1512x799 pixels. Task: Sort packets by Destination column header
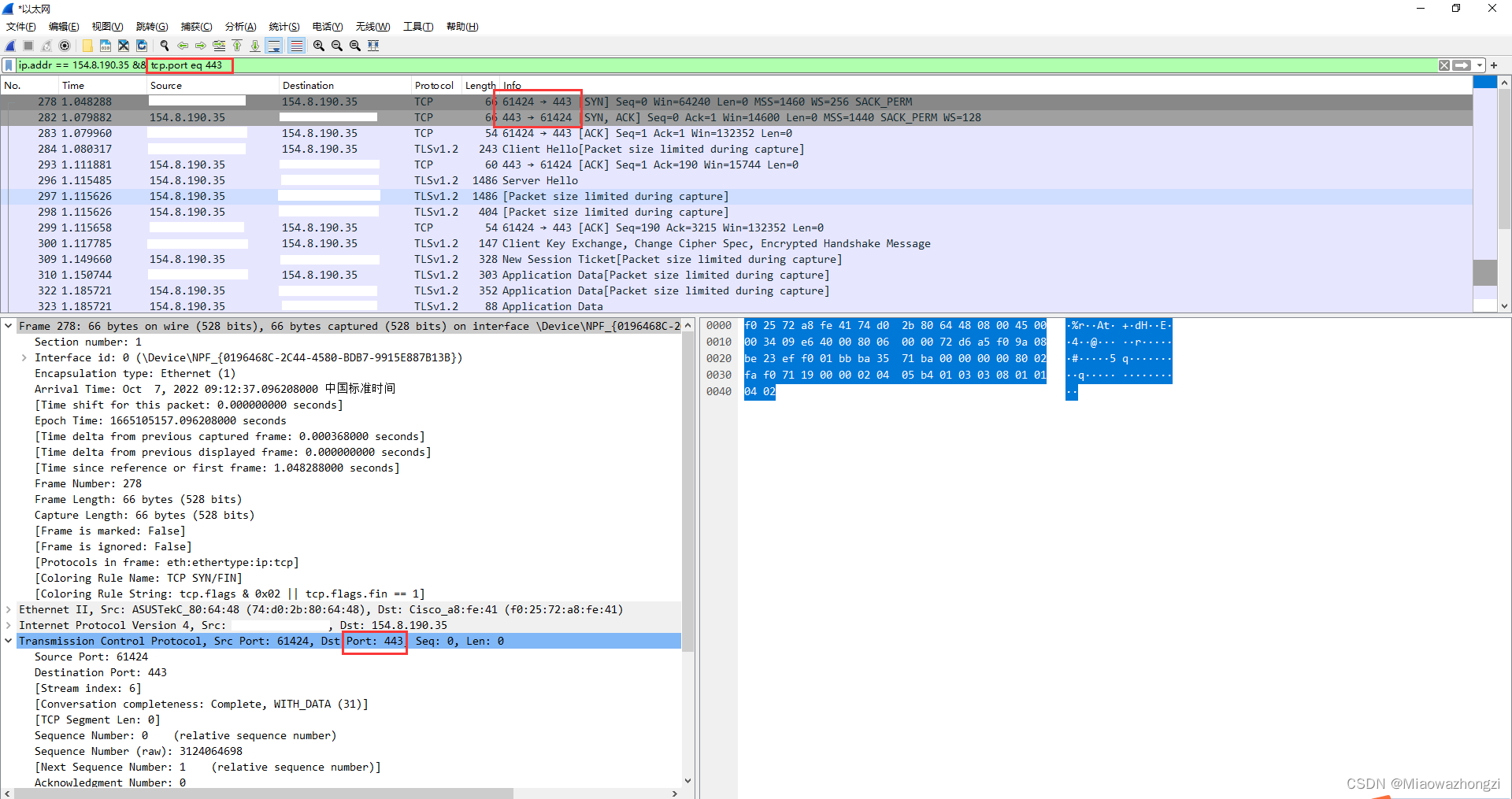tap(345, 86)
